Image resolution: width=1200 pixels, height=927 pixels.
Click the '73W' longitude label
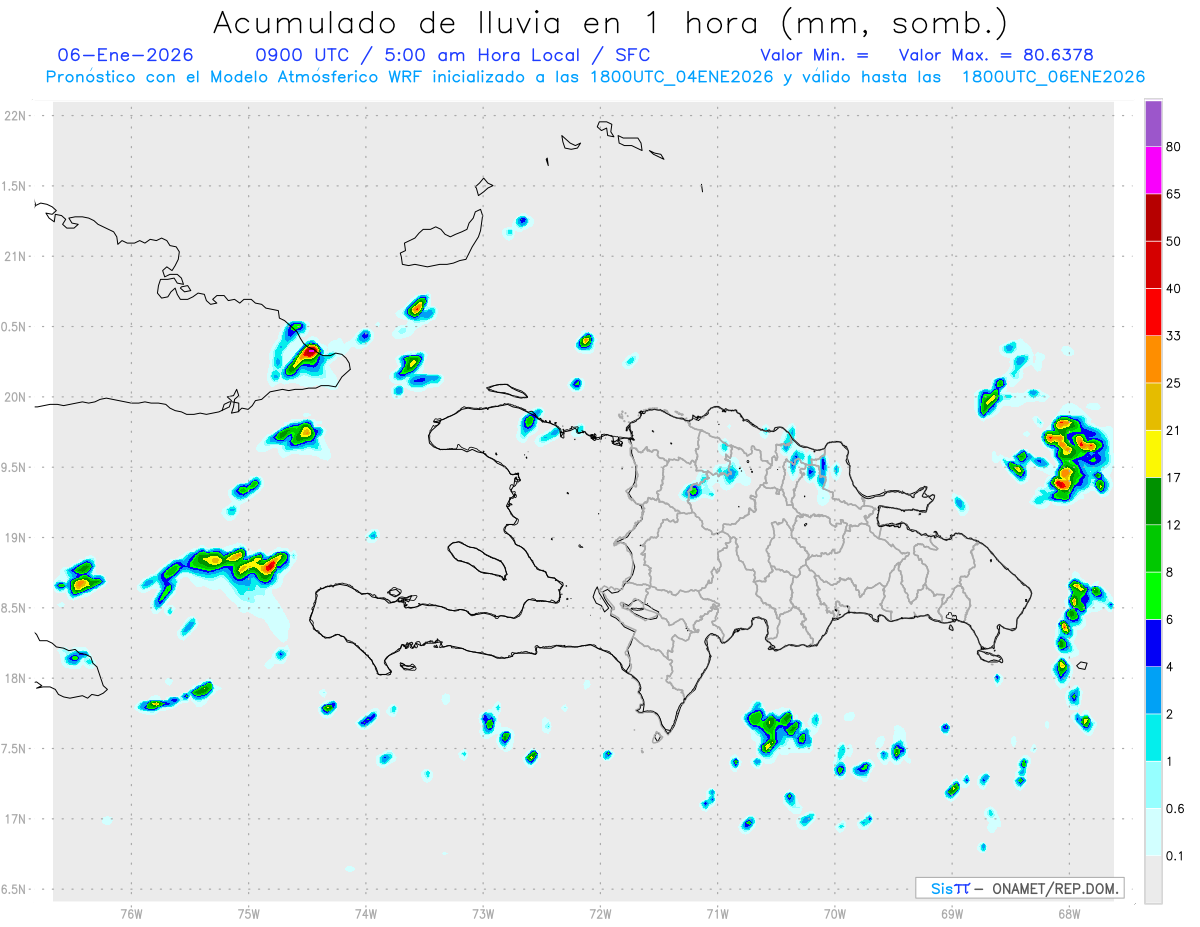[x=483, y=914]
